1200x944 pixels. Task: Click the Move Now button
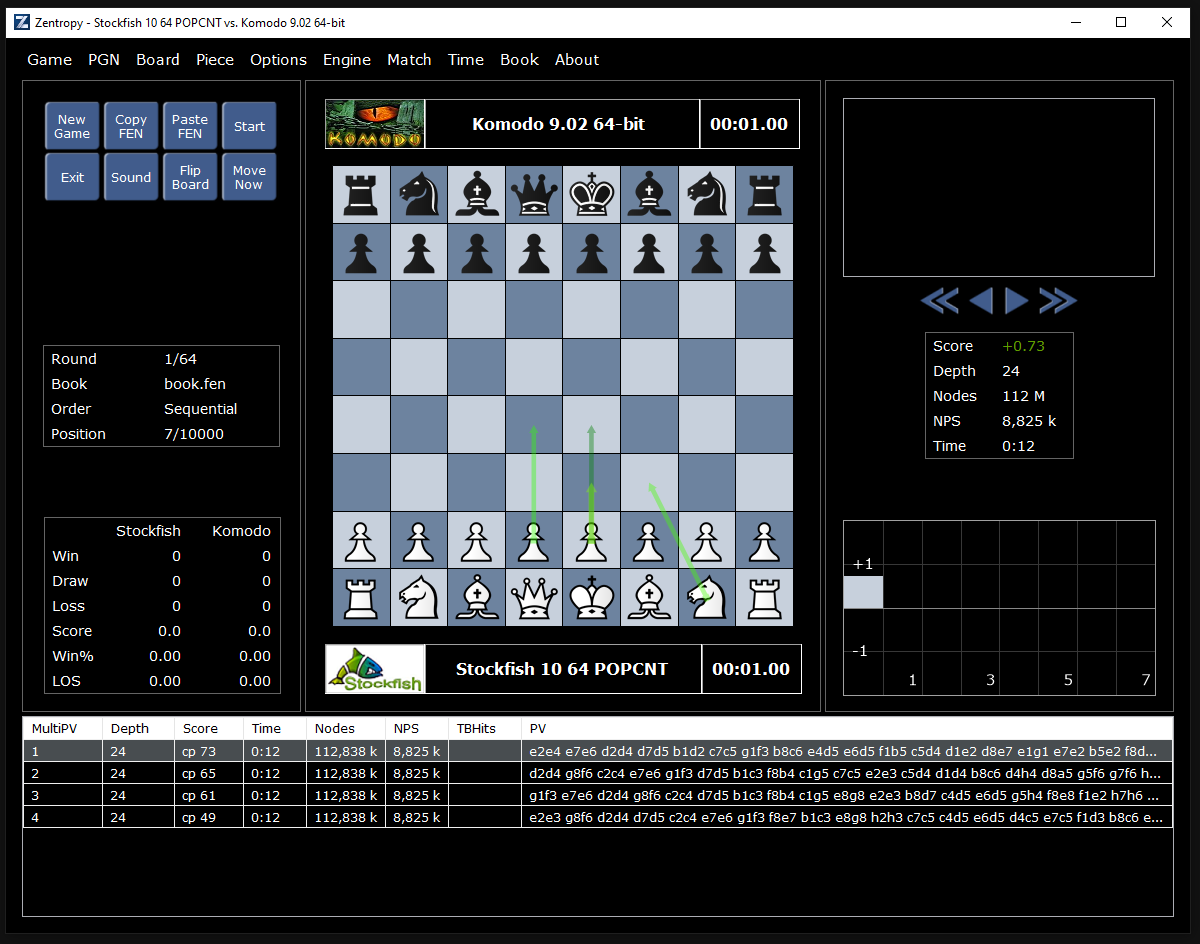[x=249, y=177]
